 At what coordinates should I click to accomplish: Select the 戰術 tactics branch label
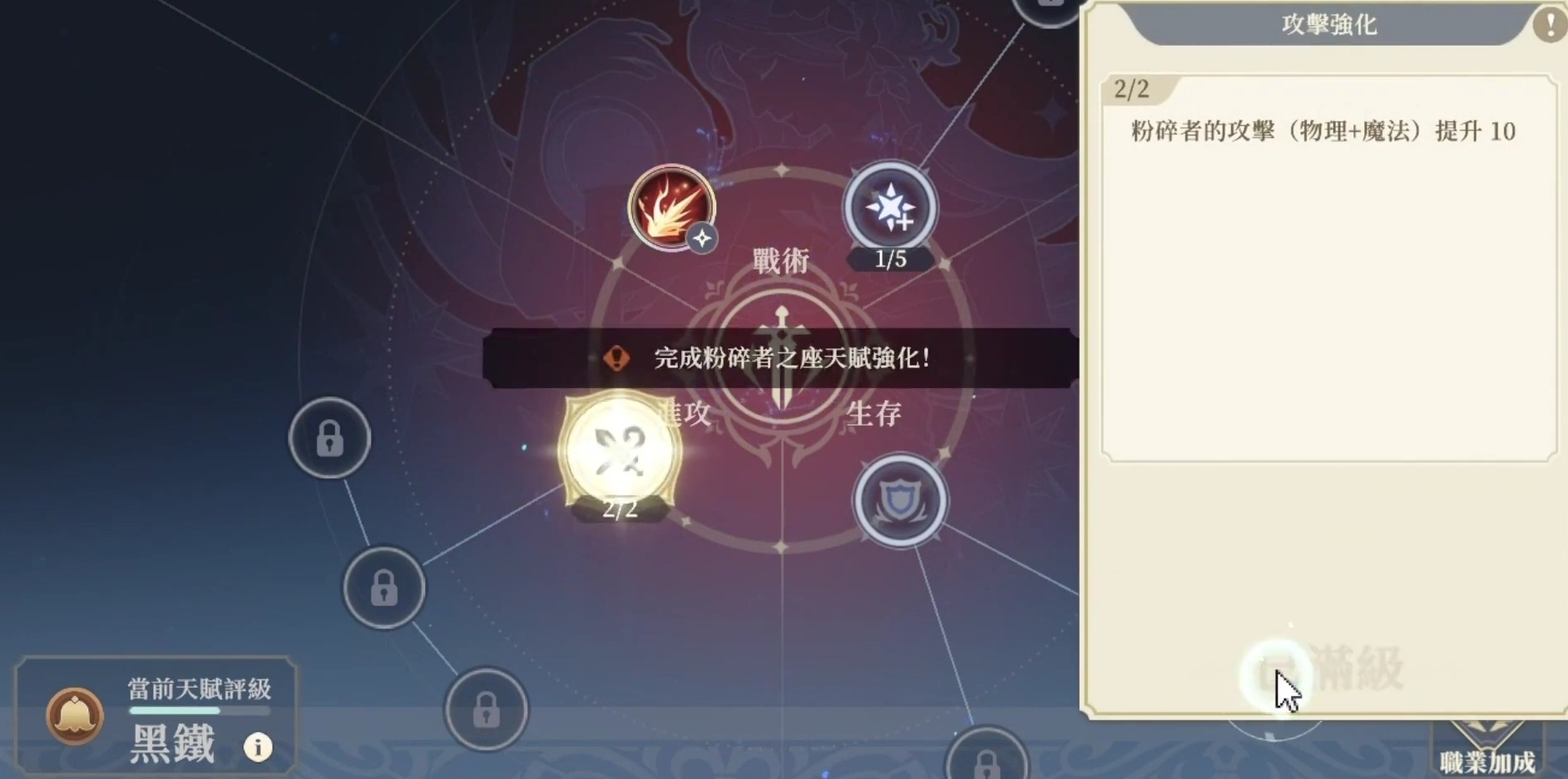[780, 260]
